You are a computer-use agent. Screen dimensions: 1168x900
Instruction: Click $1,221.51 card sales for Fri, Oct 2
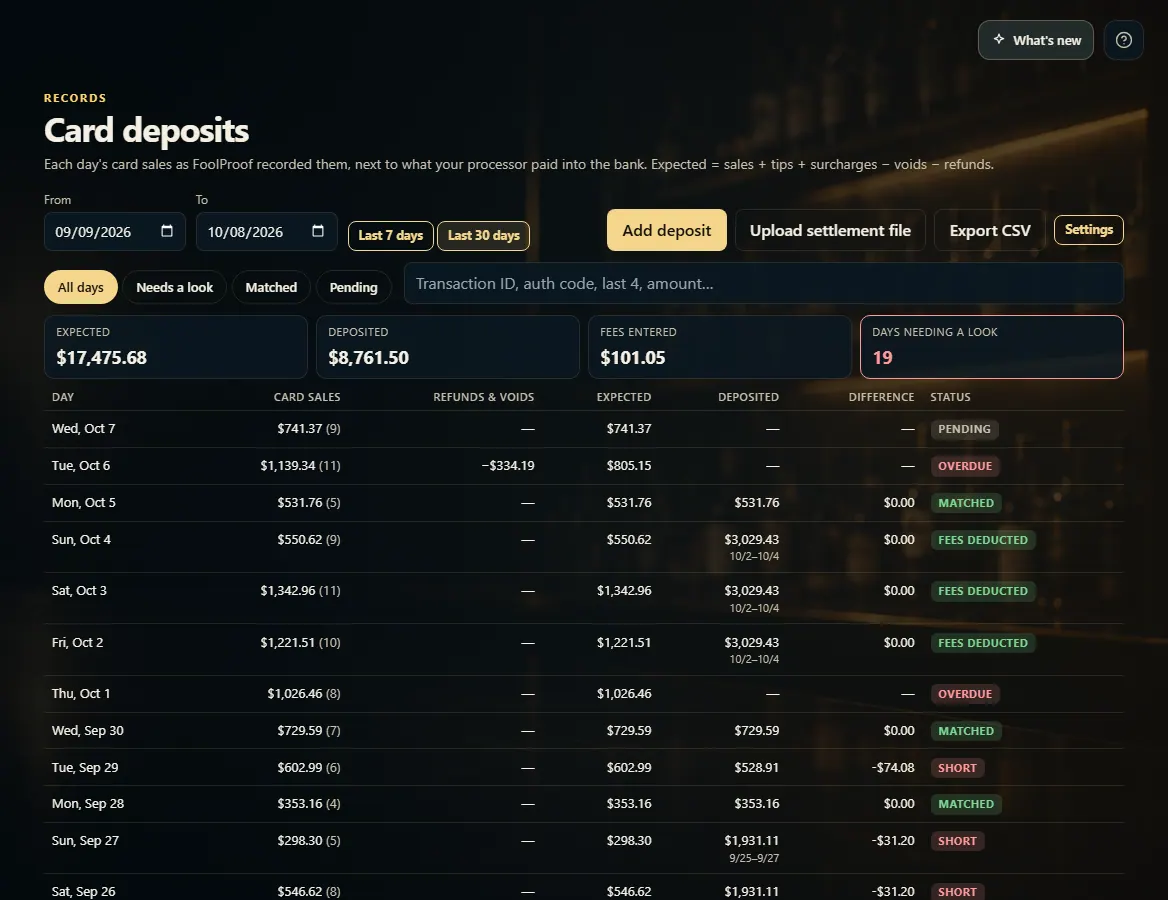pyautogui.click(x=288, y=642)
